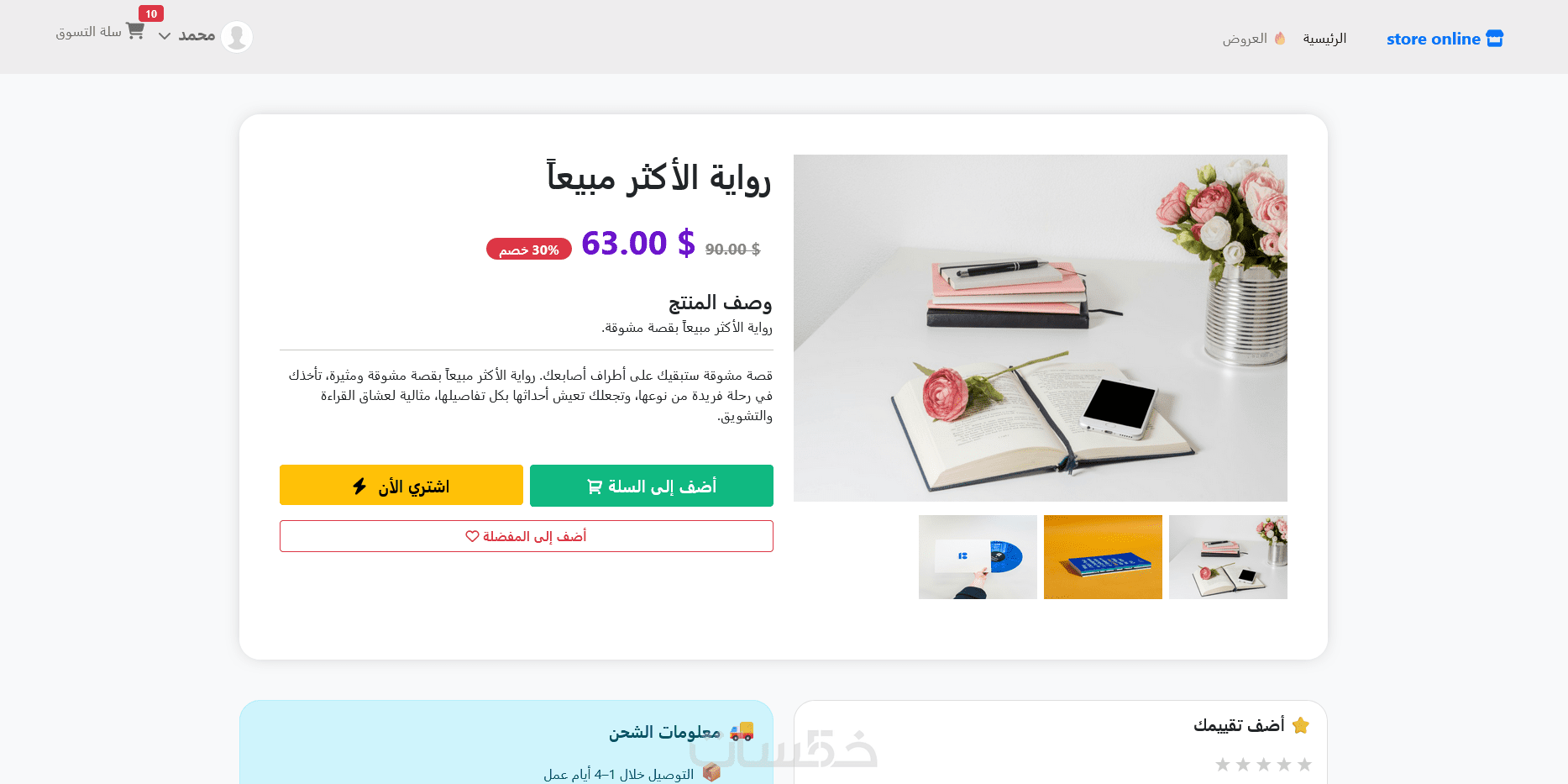Select the orange background book thumbnail
Viewport: 1568px width, 784px height.
point(1103,557)
